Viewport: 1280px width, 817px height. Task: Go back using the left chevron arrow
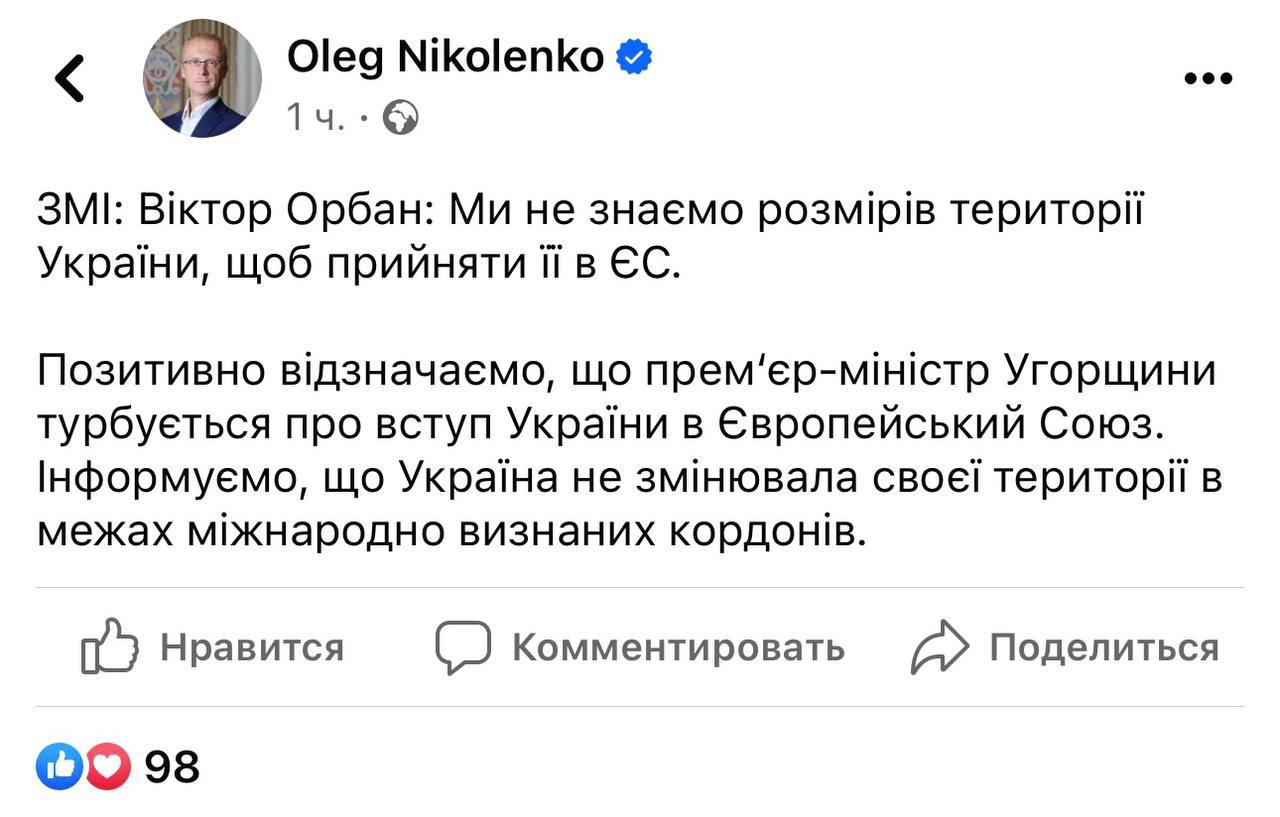point(70,78)
